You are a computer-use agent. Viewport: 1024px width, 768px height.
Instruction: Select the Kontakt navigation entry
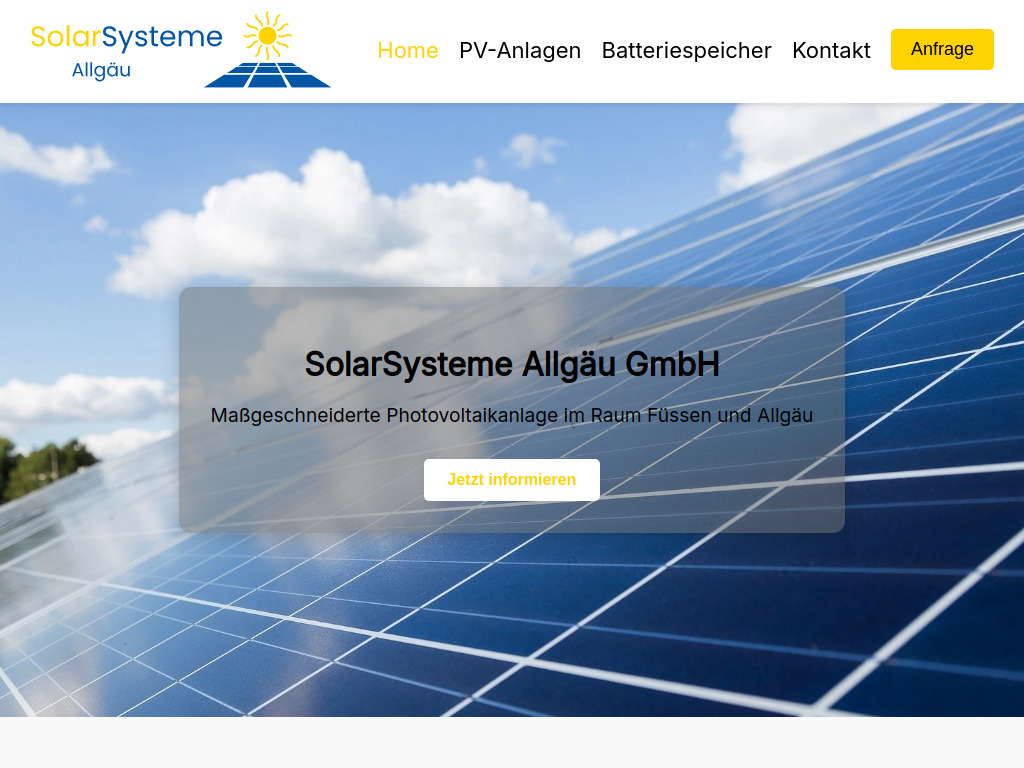(x=831, y=50)
